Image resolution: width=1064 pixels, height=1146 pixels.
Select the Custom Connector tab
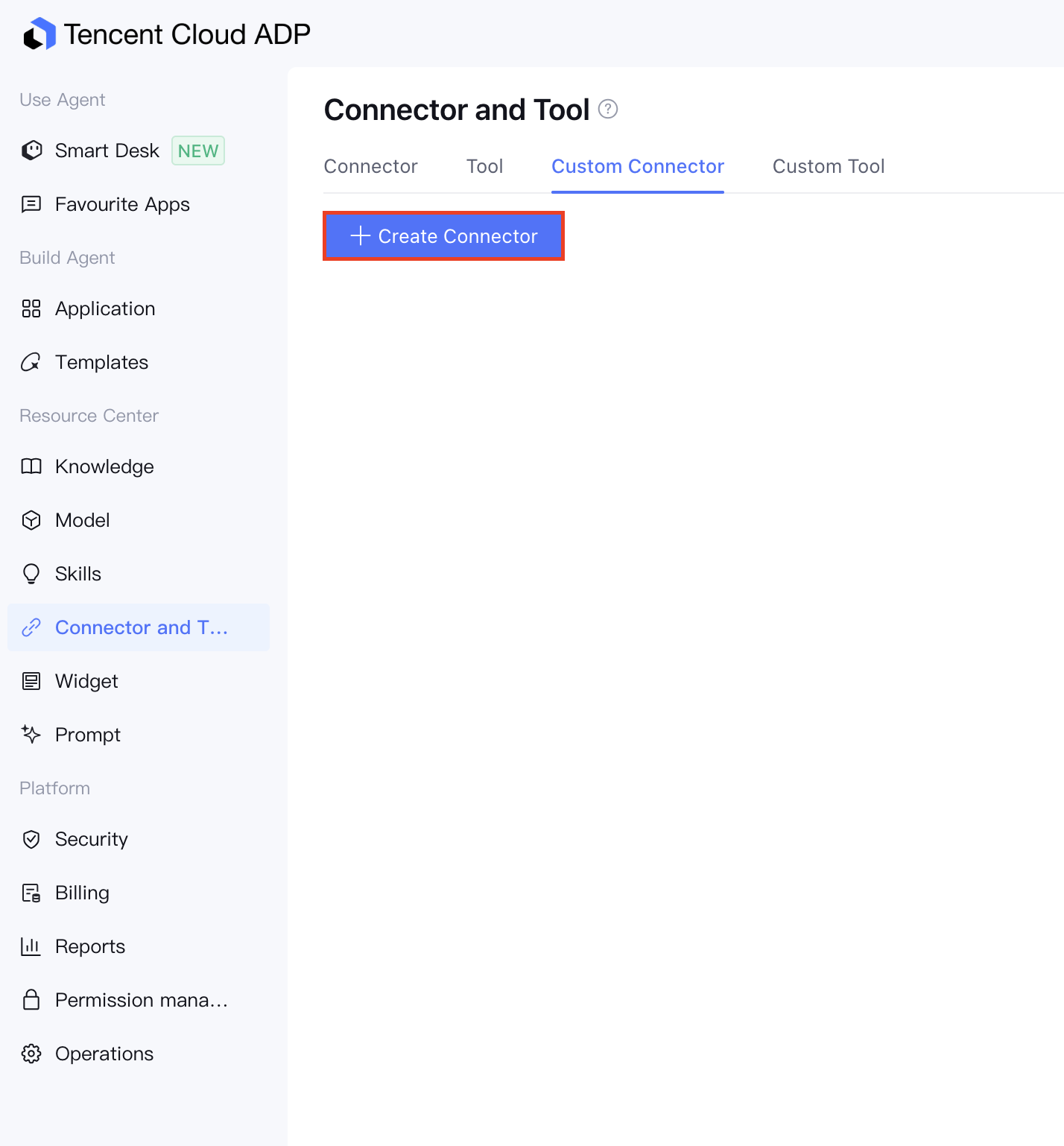click(638, 166)
